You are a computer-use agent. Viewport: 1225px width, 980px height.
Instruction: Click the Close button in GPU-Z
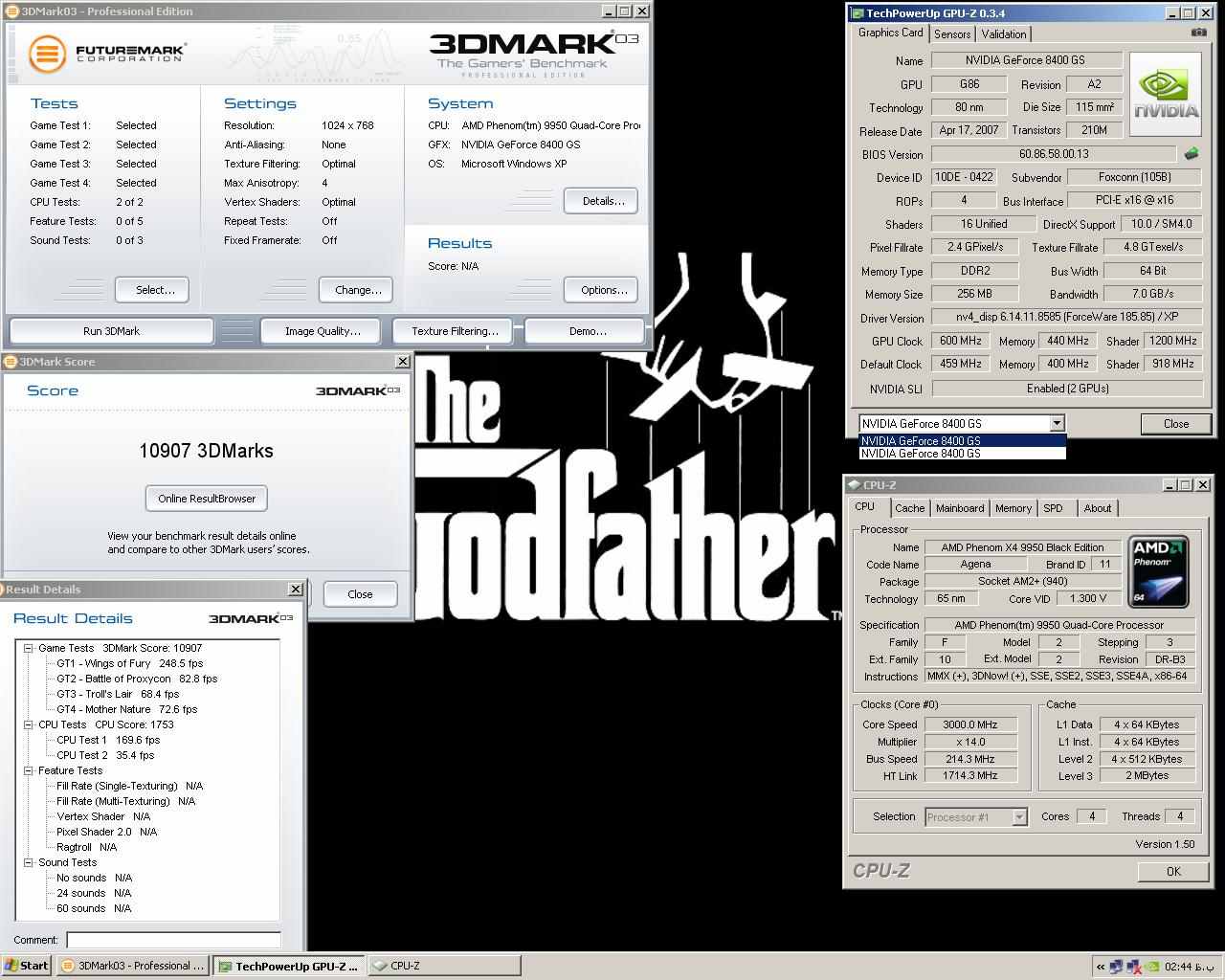(x=1176, y=424)
